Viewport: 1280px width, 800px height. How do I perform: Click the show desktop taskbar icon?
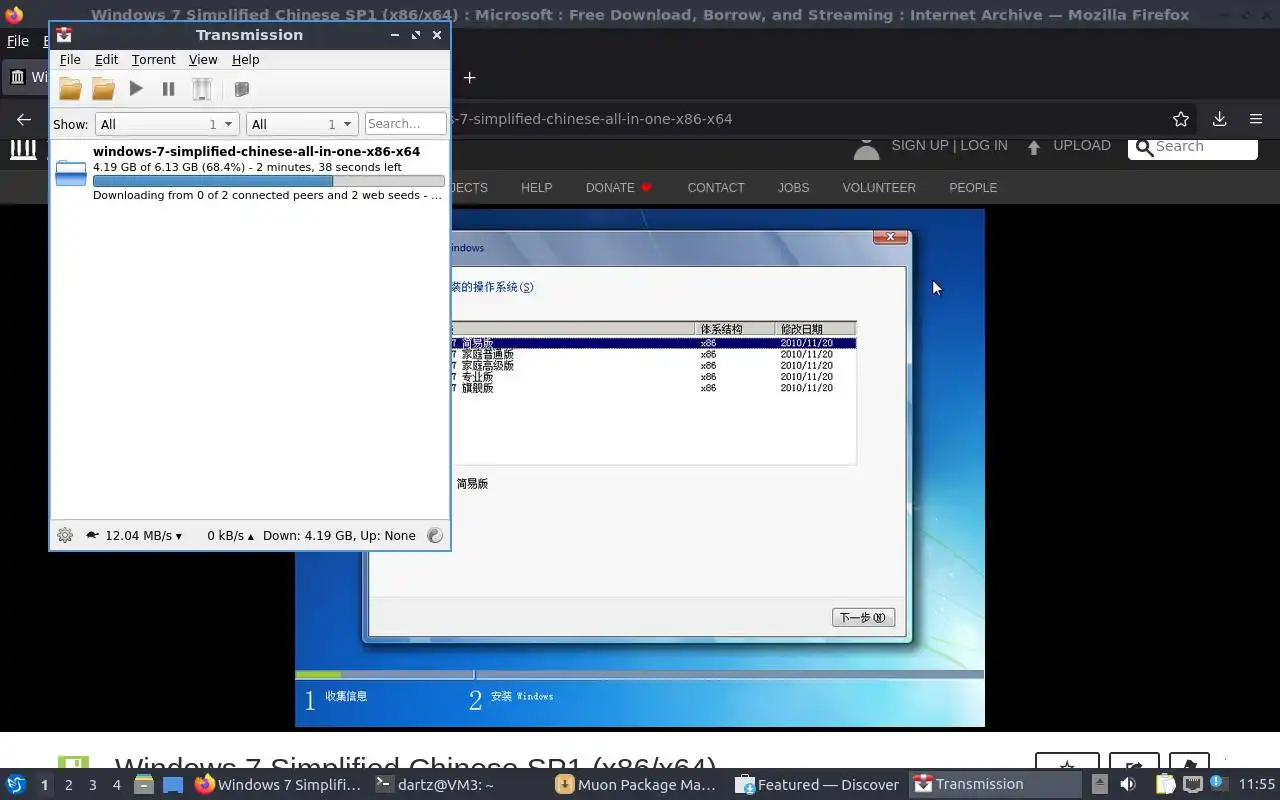(173, 784)
